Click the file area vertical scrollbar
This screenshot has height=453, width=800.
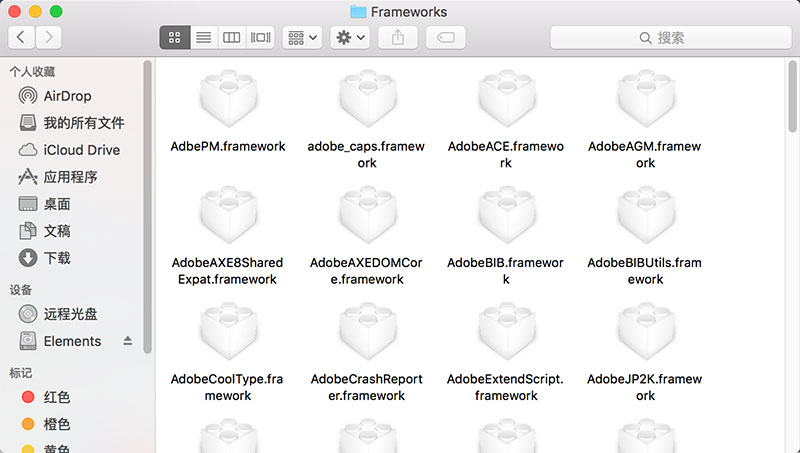pyautogui.click(x=792, y=96)
